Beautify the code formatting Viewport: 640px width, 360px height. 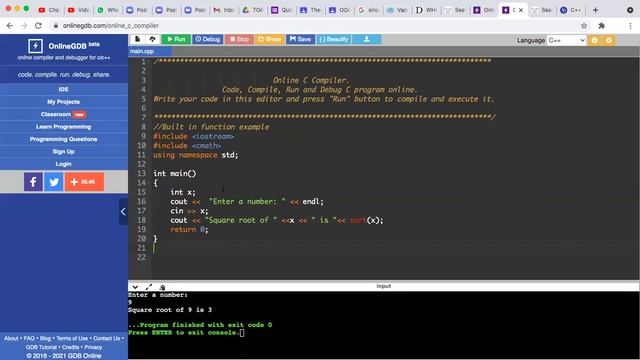(334, 39)
